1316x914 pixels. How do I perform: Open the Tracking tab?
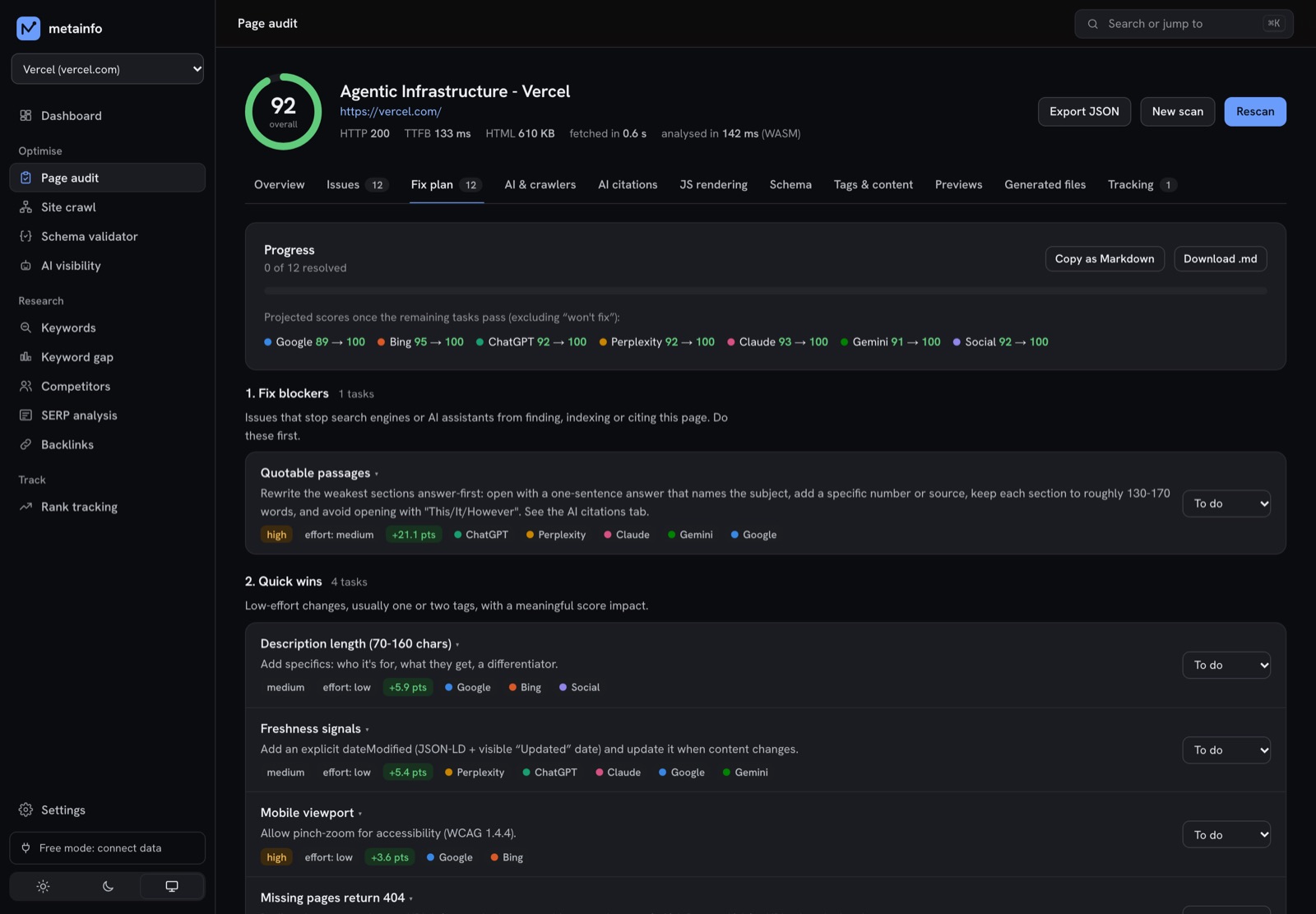click(x=1142, y=185)
